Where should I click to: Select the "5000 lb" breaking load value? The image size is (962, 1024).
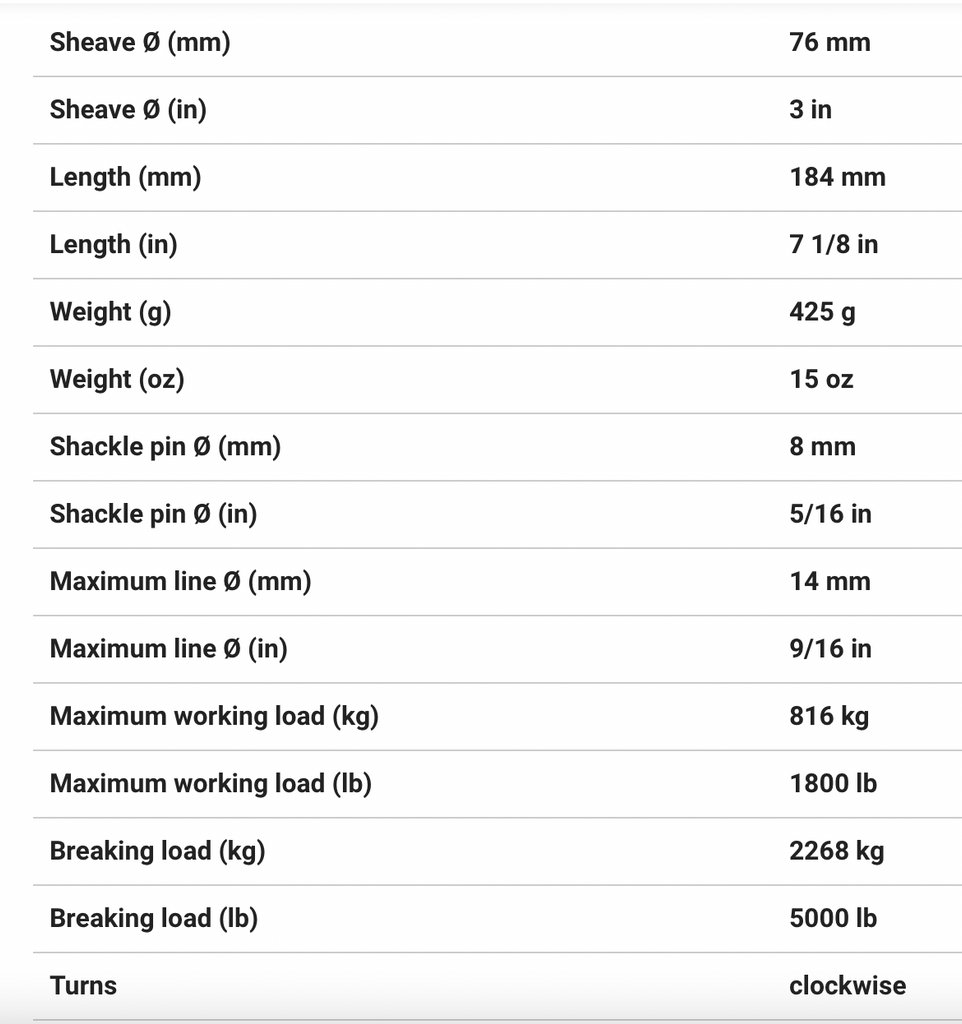pos(832,918)
